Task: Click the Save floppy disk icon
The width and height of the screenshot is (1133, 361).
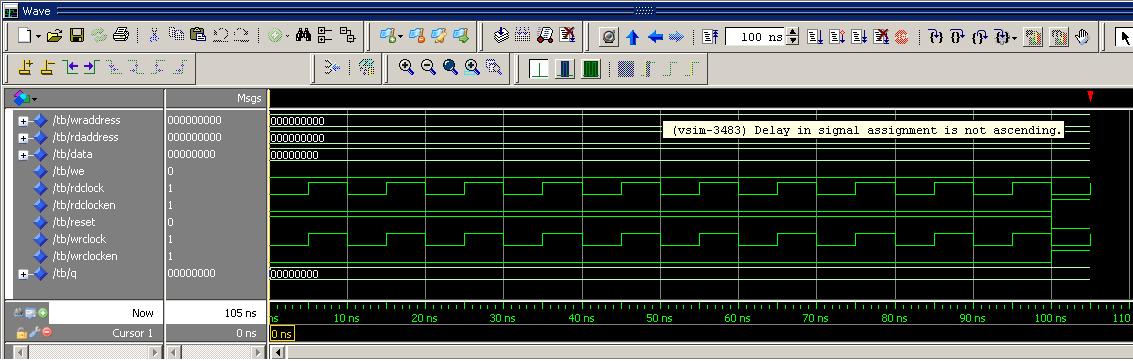Action: coord(77,35)
